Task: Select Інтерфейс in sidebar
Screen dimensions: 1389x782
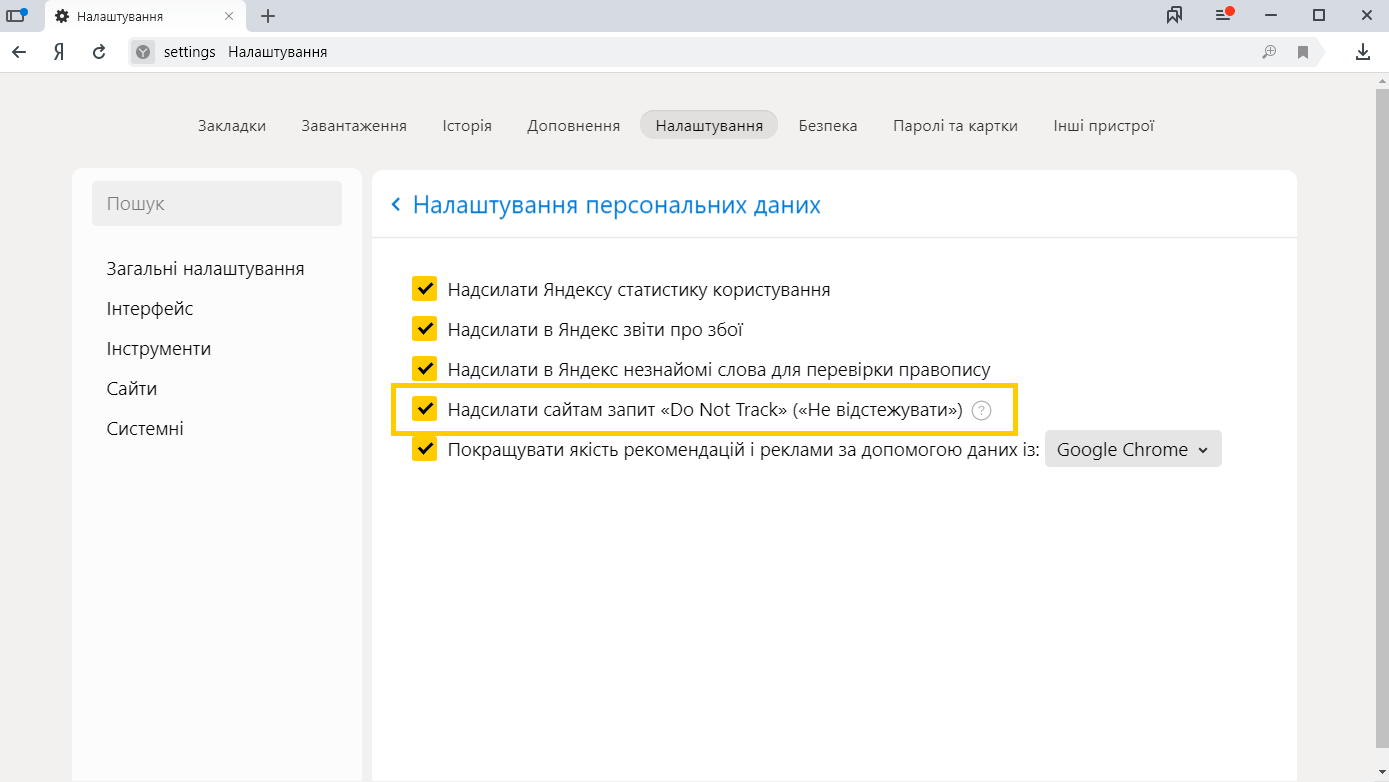Action: coord(150,309)
